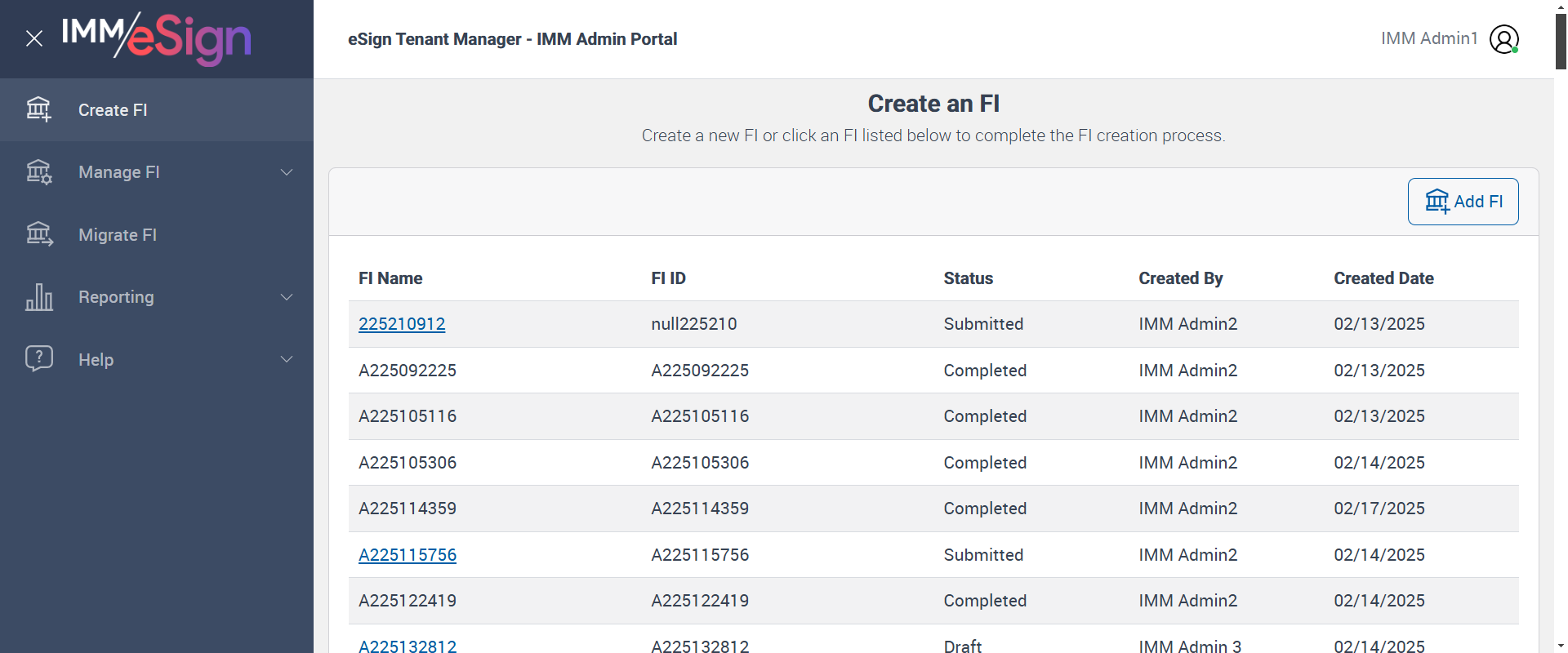
Task: Expand the Reporting submenu chevron
Action: click(x=287, y=297)
